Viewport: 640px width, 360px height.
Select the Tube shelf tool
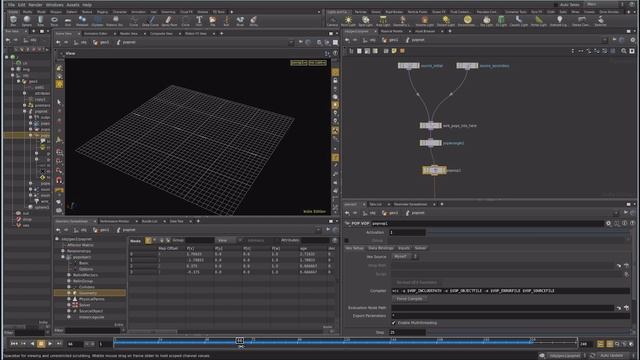point(40,20)
